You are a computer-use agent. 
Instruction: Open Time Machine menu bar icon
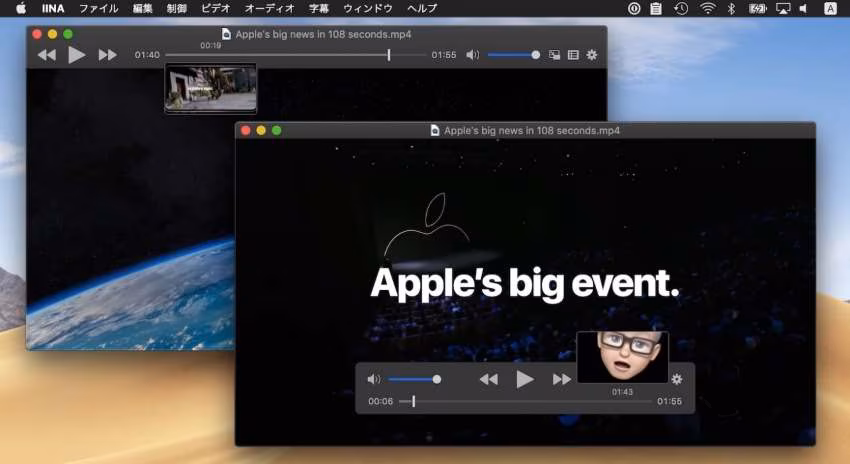coord(681,8)
